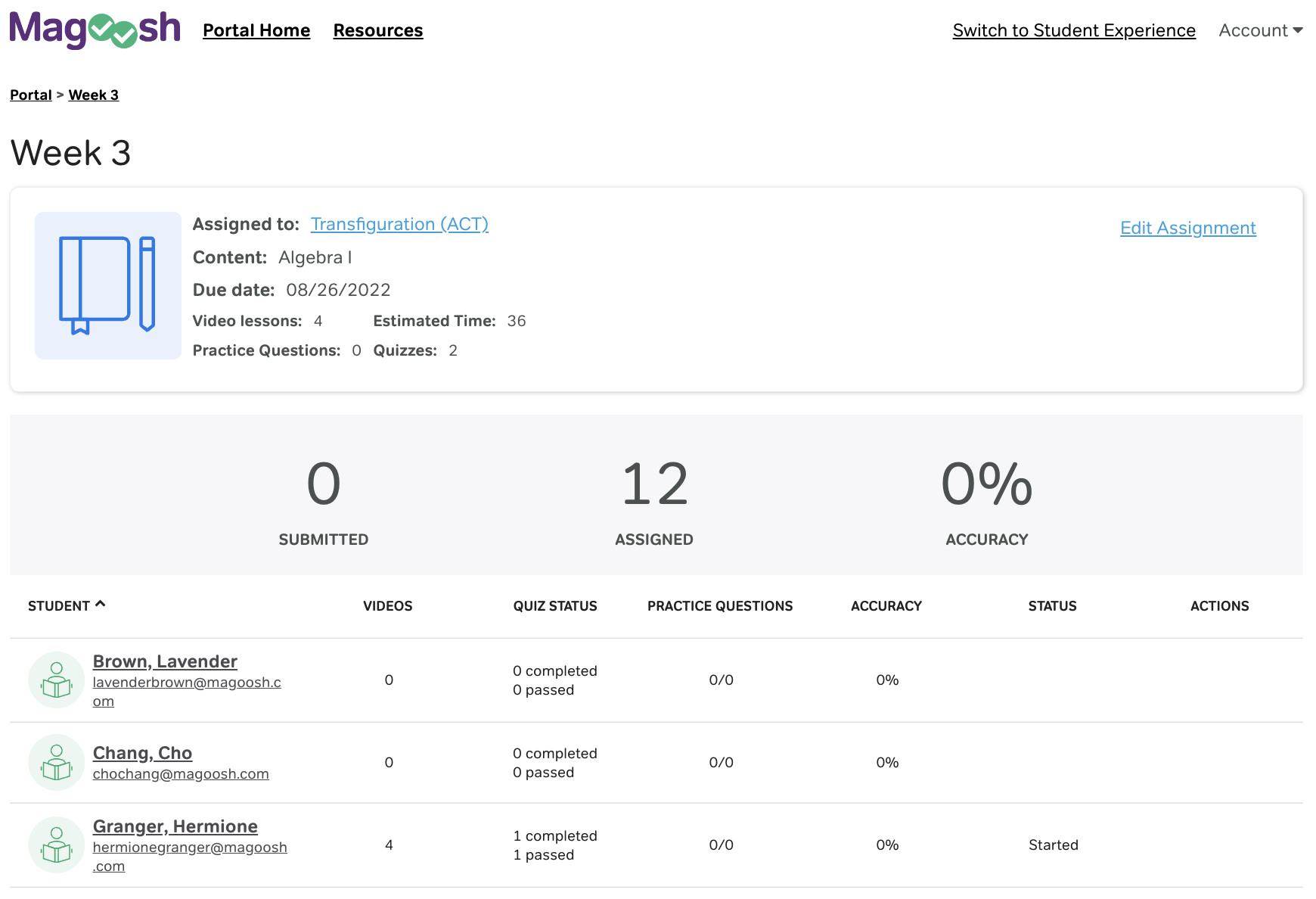1316x899 pixels.
Task: Sort by the Student column arrow
Action: coord(100,604)
